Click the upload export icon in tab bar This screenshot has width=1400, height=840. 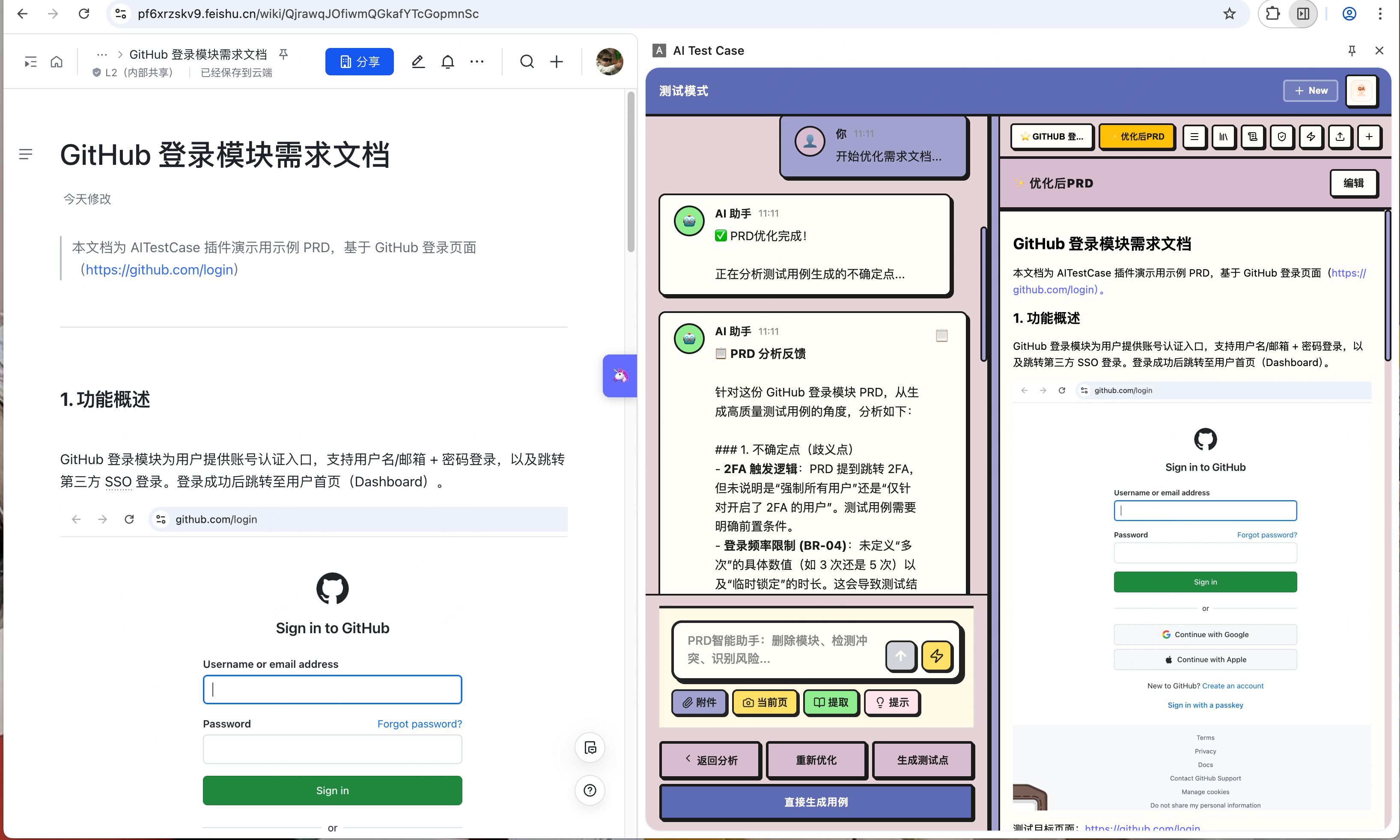(1340, 137)
